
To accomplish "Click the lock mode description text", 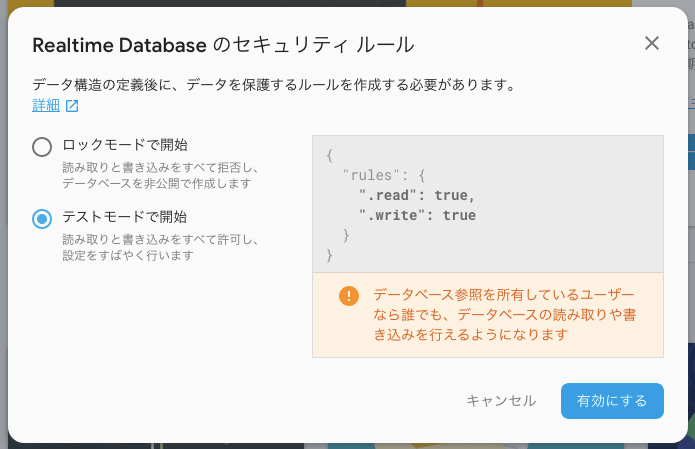I will [x=160, y=175].
